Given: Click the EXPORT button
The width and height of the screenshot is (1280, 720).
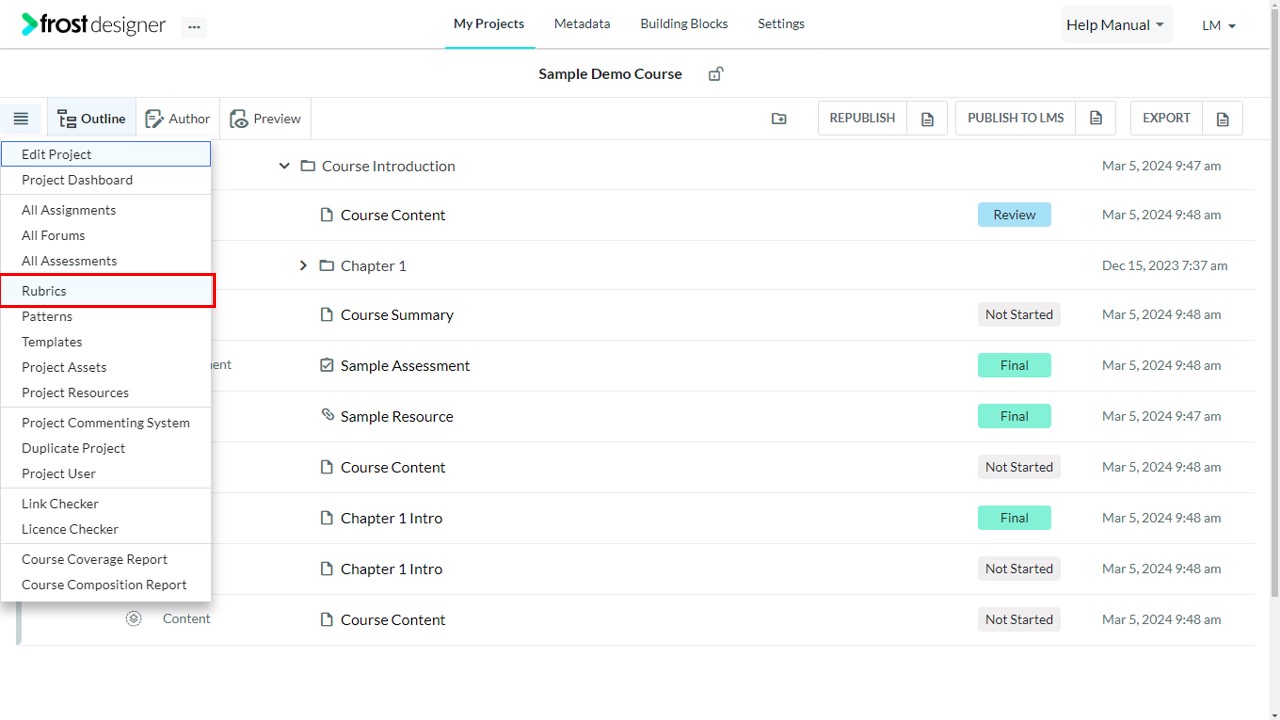Looking at the screenshot, I should [x=1166, y=118].
